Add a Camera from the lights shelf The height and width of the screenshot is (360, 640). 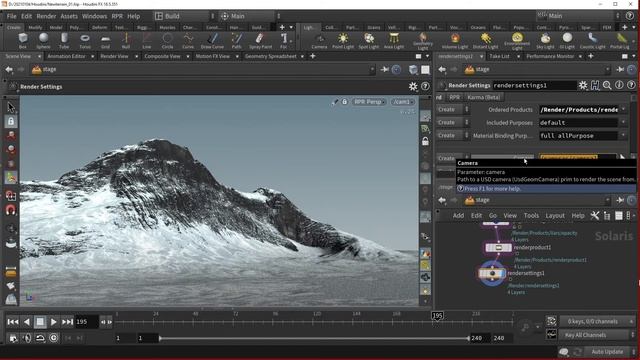(320, 41)
